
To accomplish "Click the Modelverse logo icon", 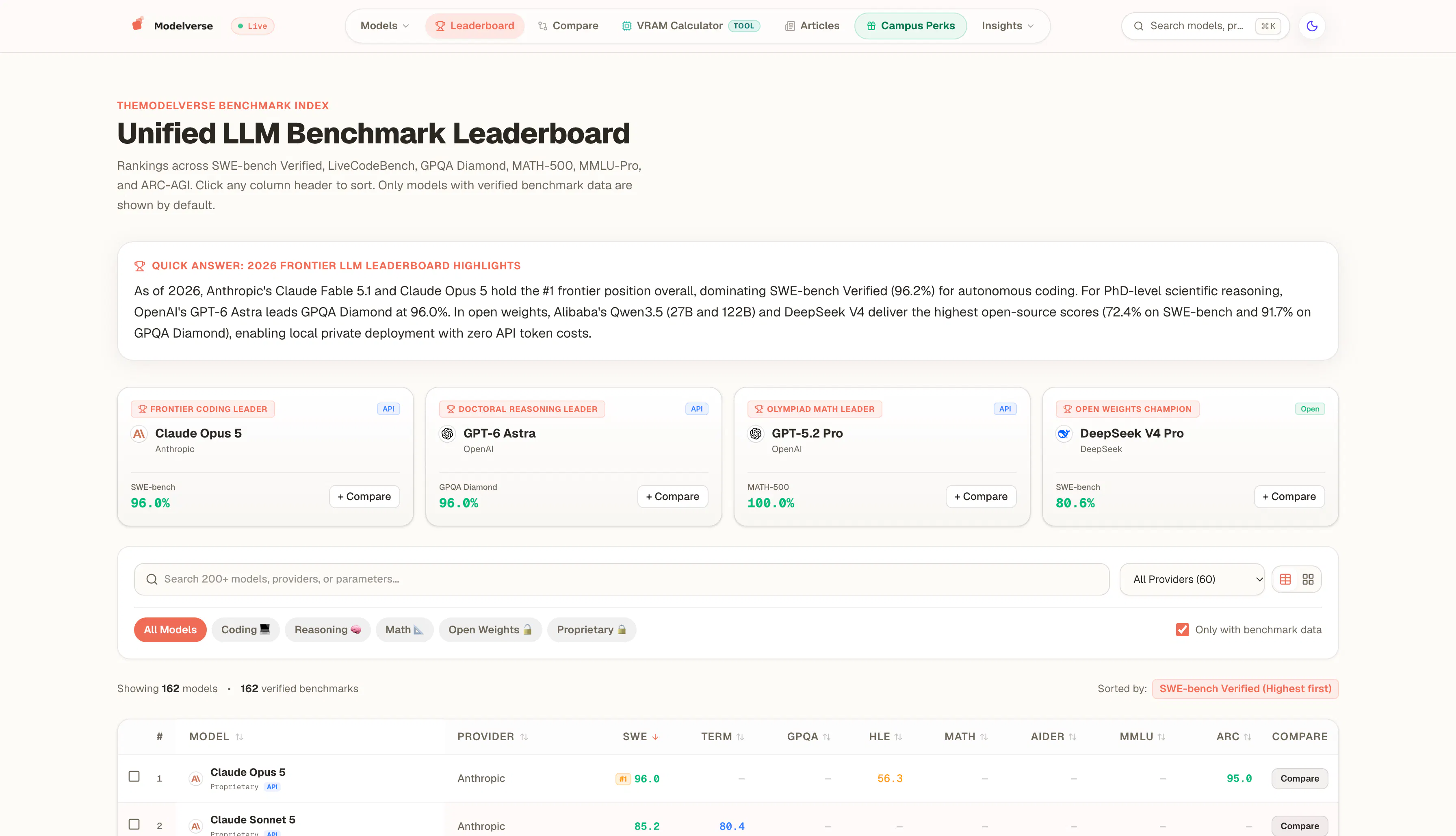I will point(137,24).
